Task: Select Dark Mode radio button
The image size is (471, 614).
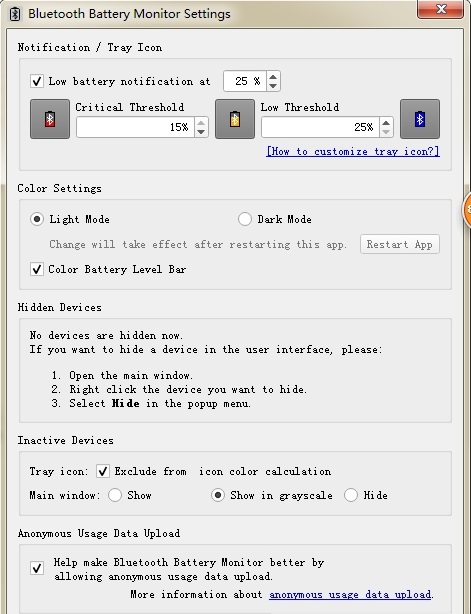Action: 245,219
